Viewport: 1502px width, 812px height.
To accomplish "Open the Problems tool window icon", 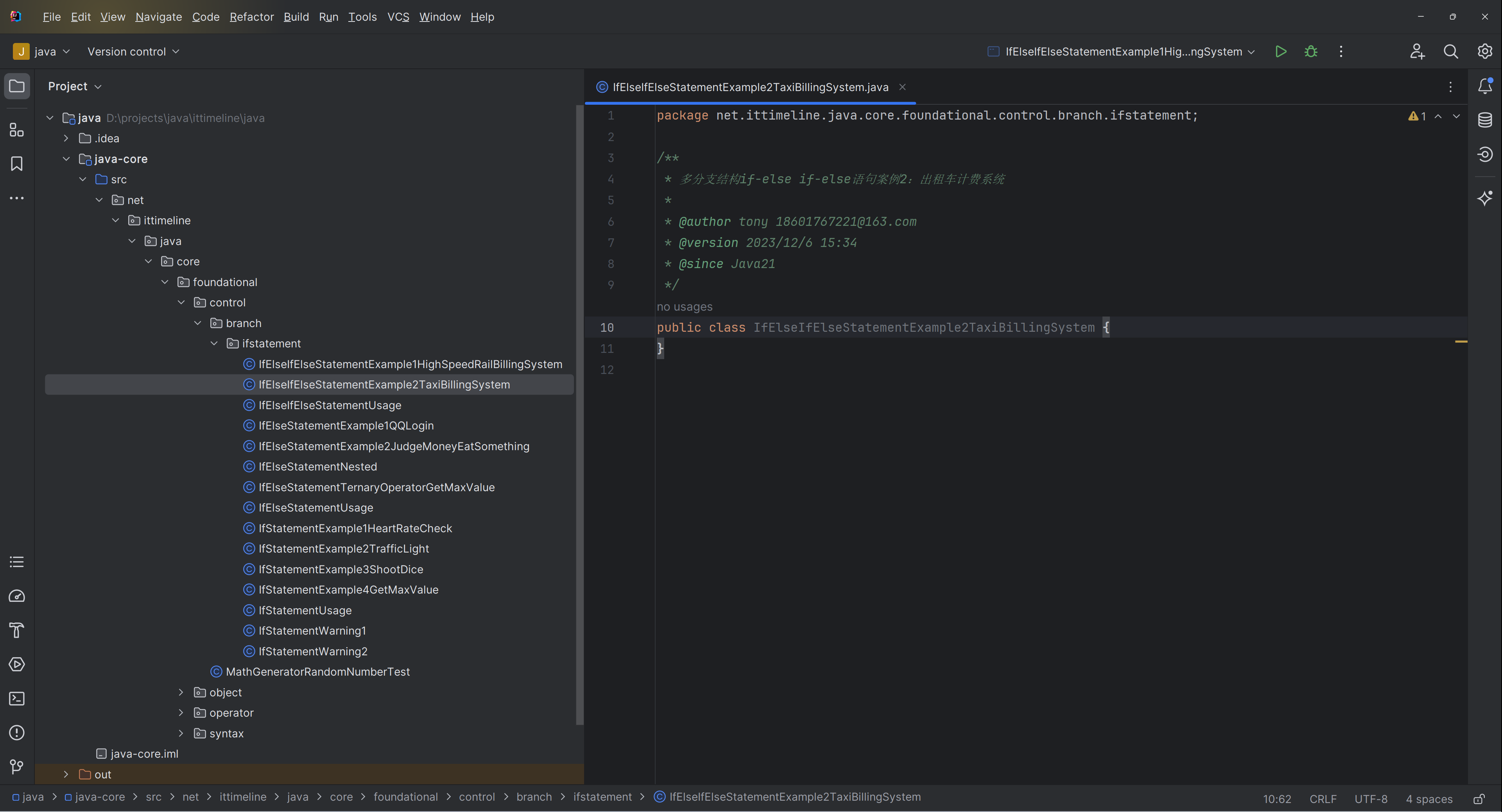I will (17, 732).
